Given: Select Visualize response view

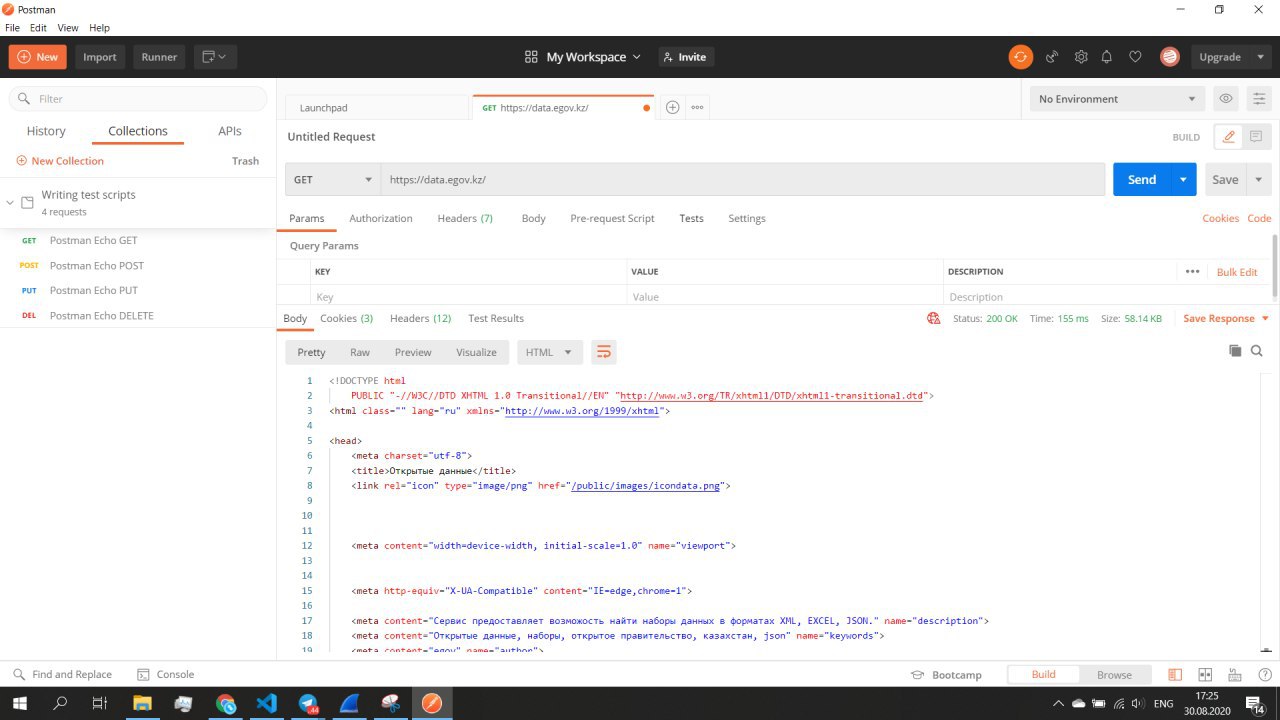Looking at the screenshot, I should (x=476, y=352).
